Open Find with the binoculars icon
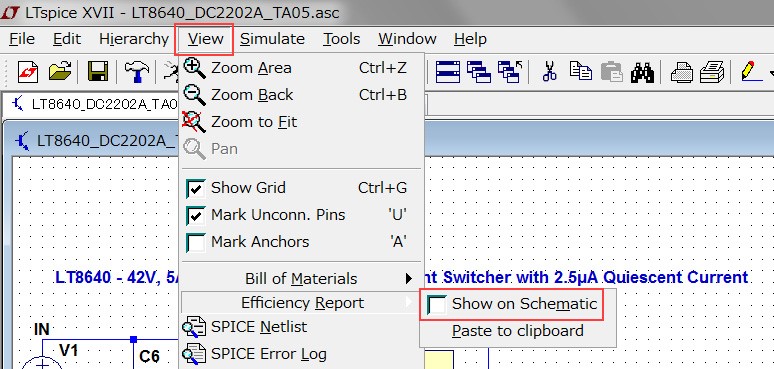774x369 pixels. click(642, 73)
